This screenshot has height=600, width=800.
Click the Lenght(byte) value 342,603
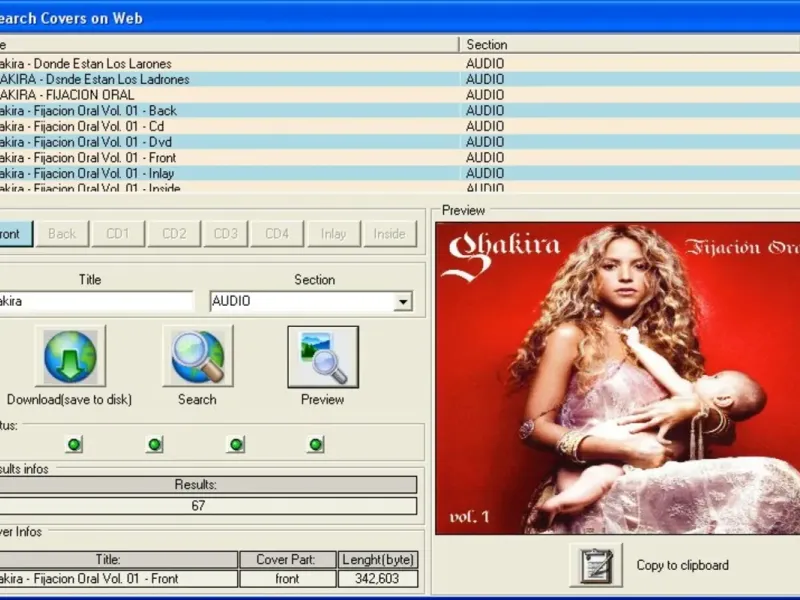[x=377, y=579]
